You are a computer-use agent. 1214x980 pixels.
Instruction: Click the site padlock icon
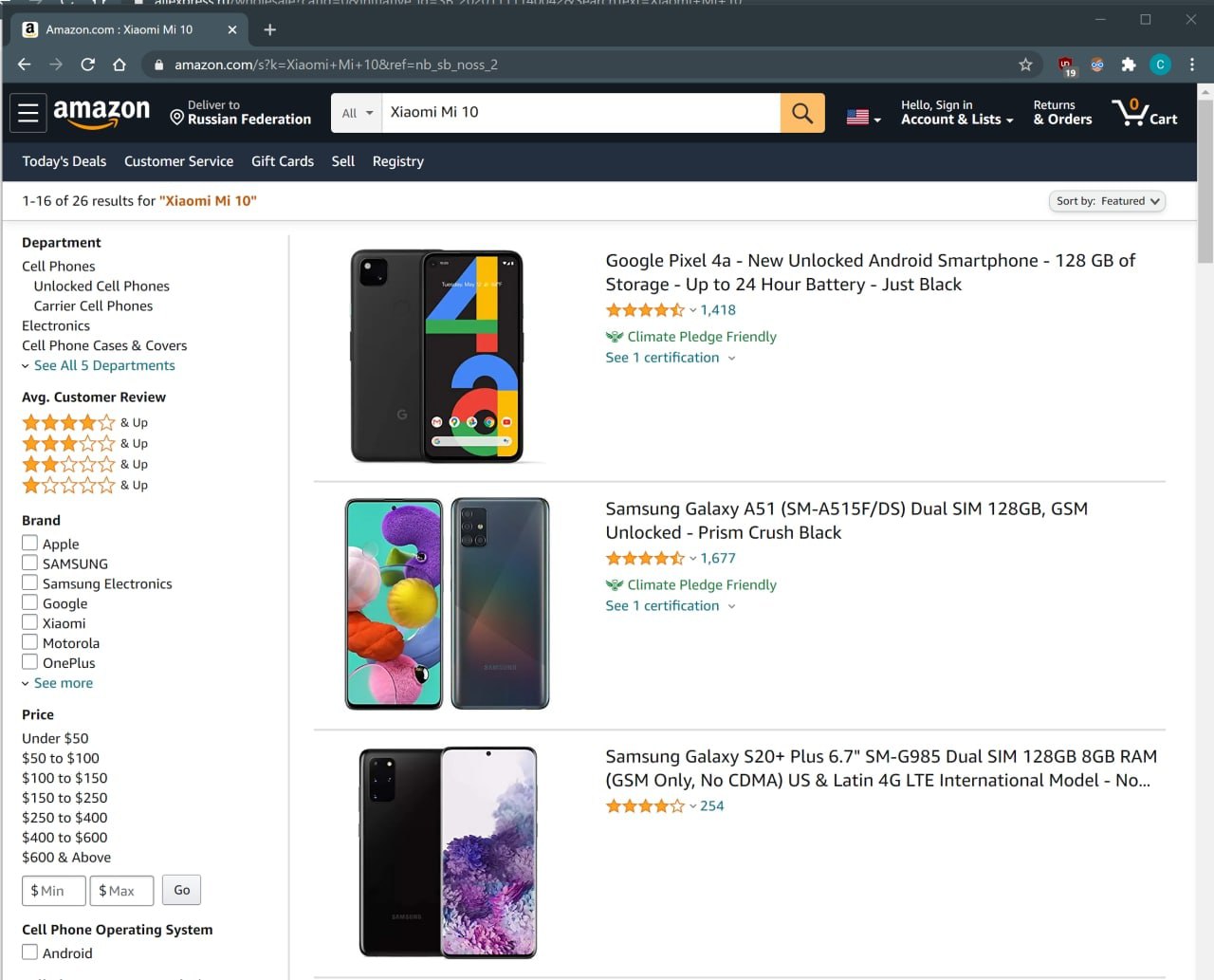[x=158, y=65]
